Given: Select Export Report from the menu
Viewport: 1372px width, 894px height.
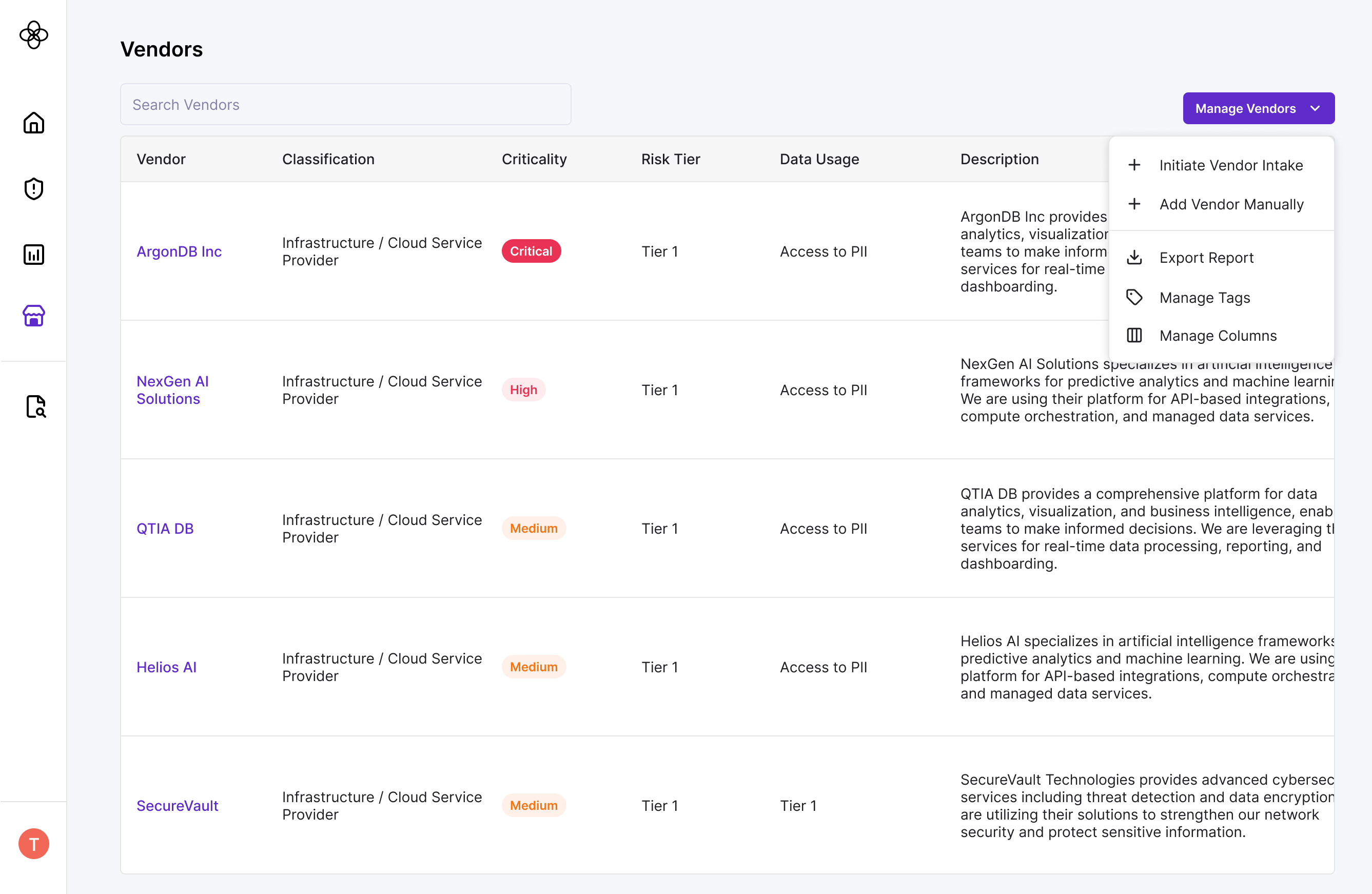Looking at the screenshot, I should coord(1207,257).
